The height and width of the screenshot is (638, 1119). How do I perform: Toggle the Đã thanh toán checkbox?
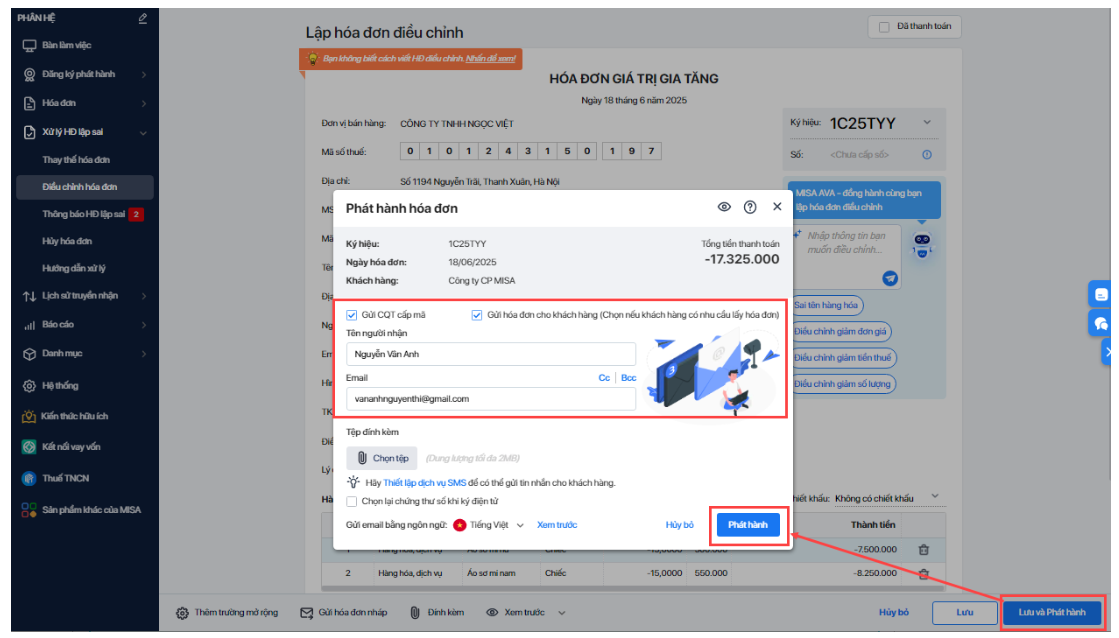click(x=884, y=26)
